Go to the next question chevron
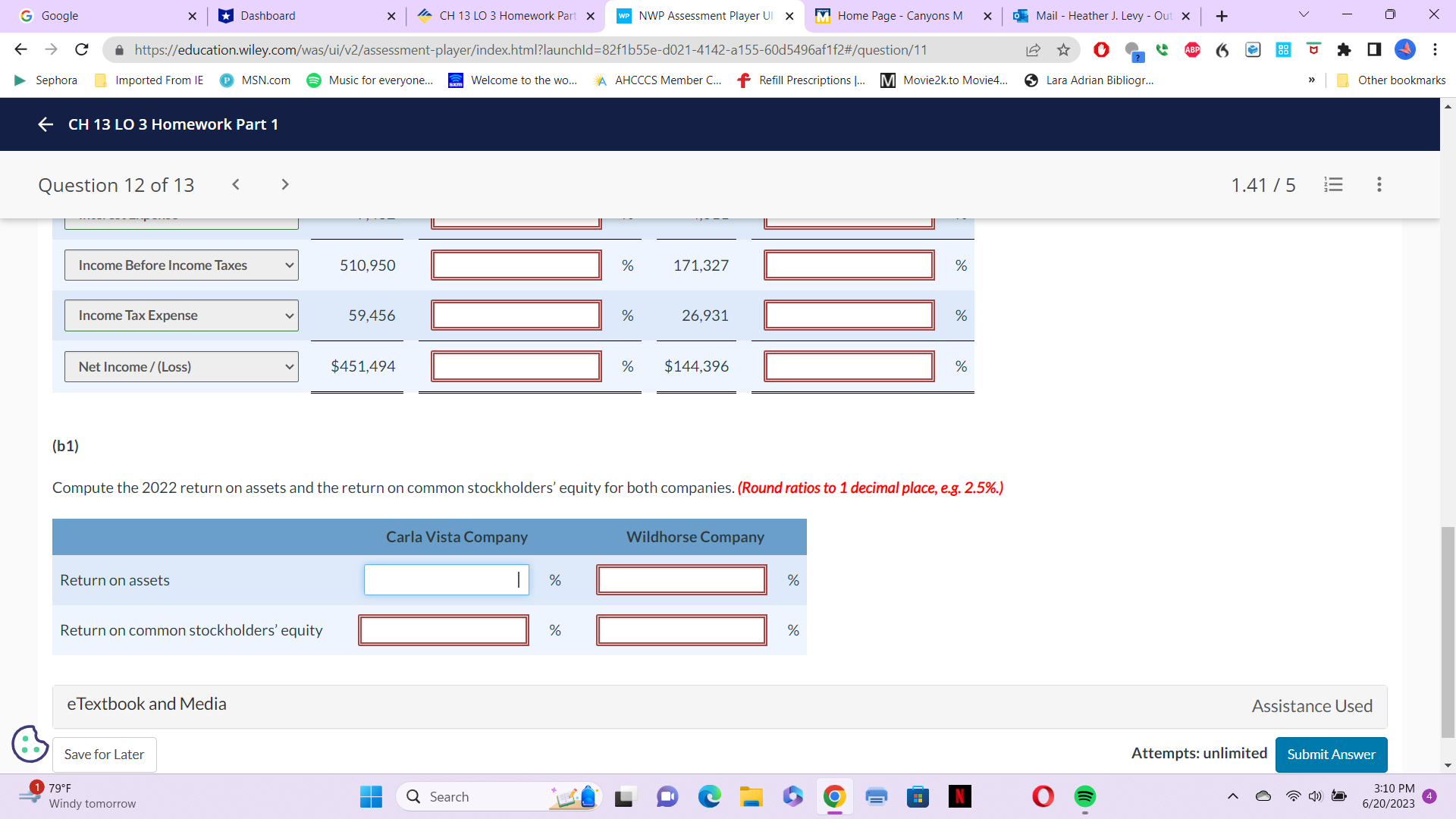Viewport: 1456px width, 819px height. [285, 184]
